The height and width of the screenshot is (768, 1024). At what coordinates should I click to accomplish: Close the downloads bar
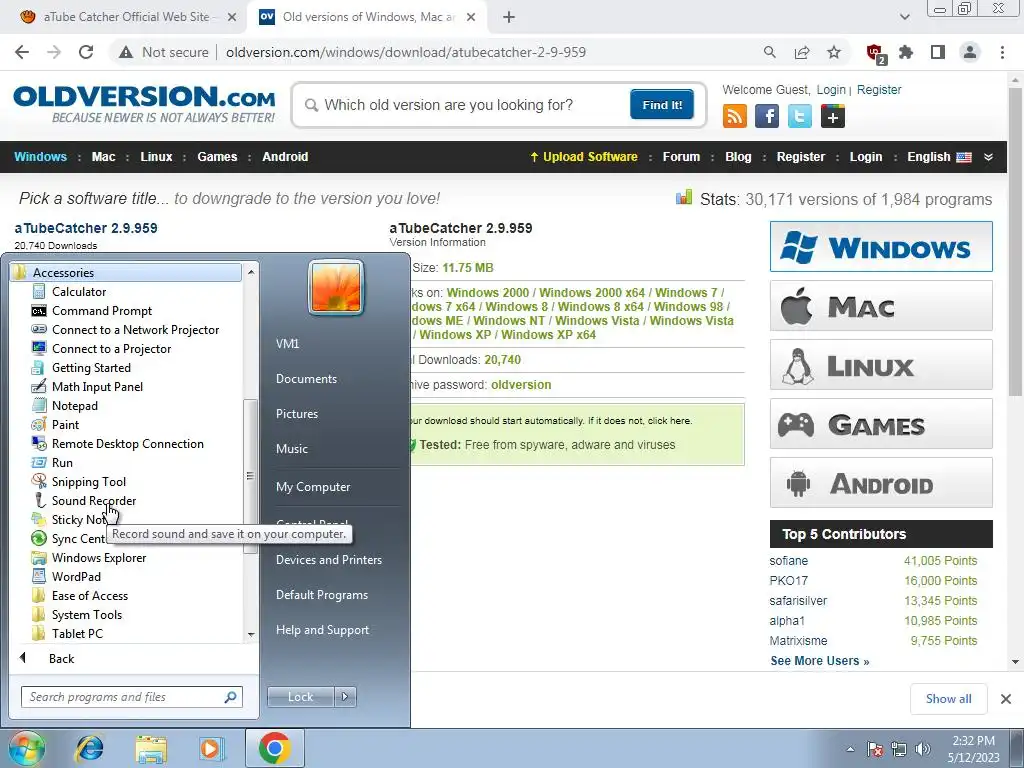[x=1006, y=699]
